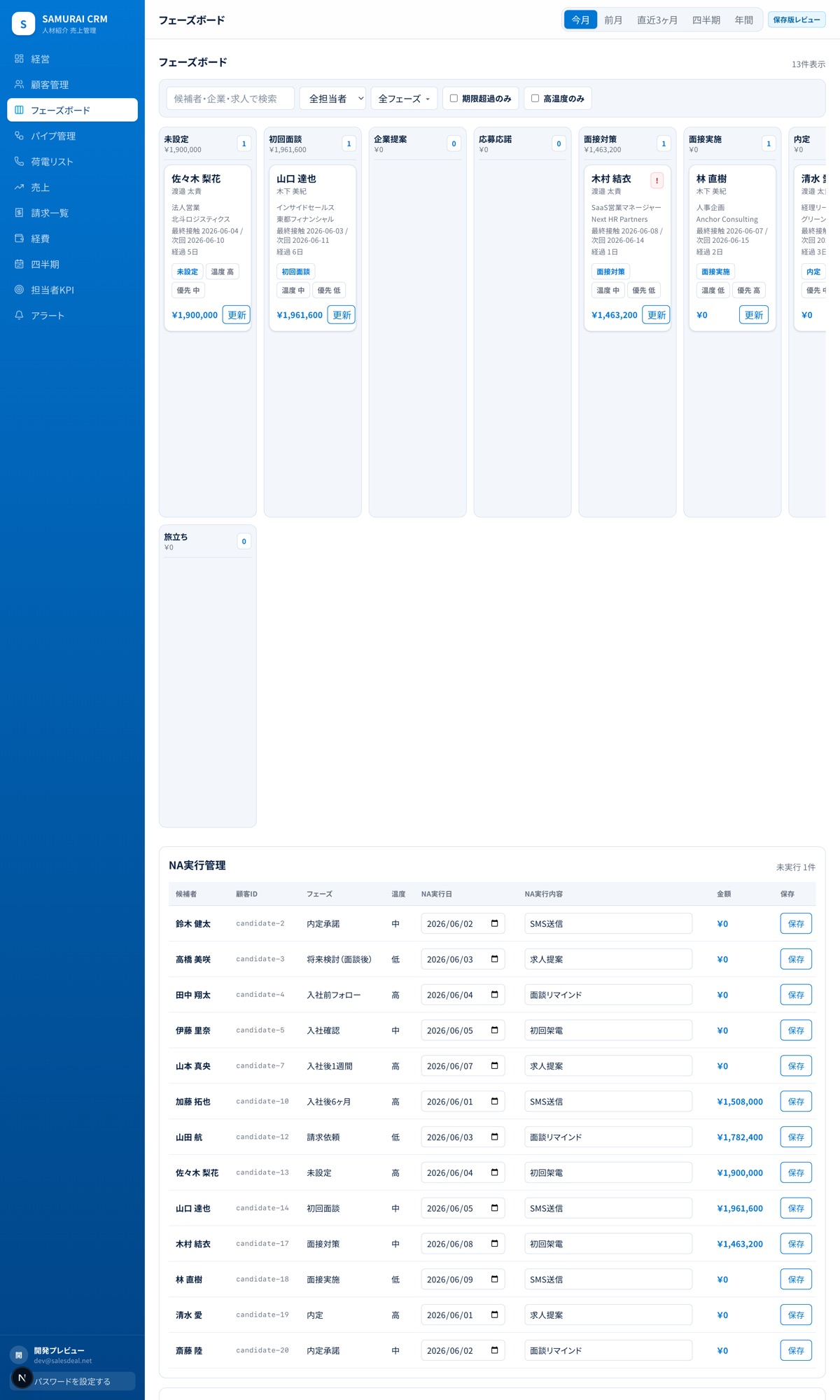Click 面接対策 tag on 木村 結衣 card
This screenshot has height=1400, width=840.
(610, 272)
